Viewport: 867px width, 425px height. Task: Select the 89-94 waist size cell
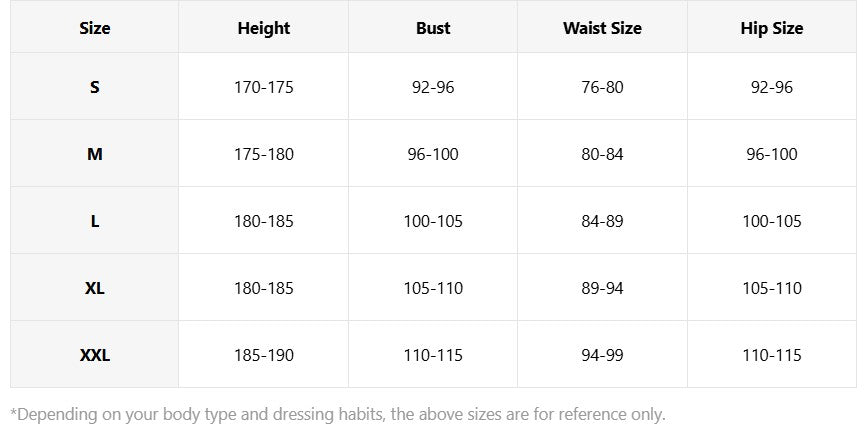[602, 288]
